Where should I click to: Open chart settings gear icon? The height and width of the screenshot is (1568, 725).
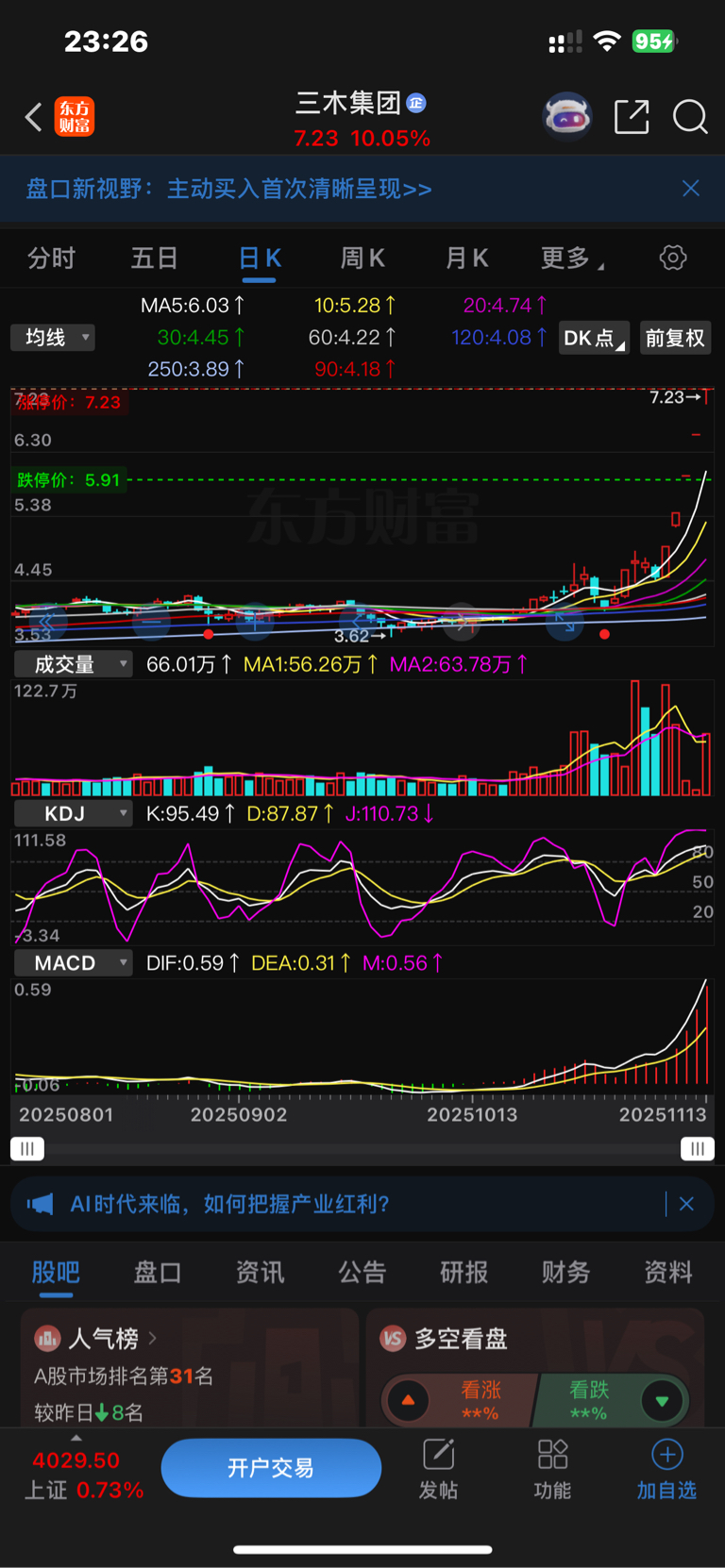673,258
